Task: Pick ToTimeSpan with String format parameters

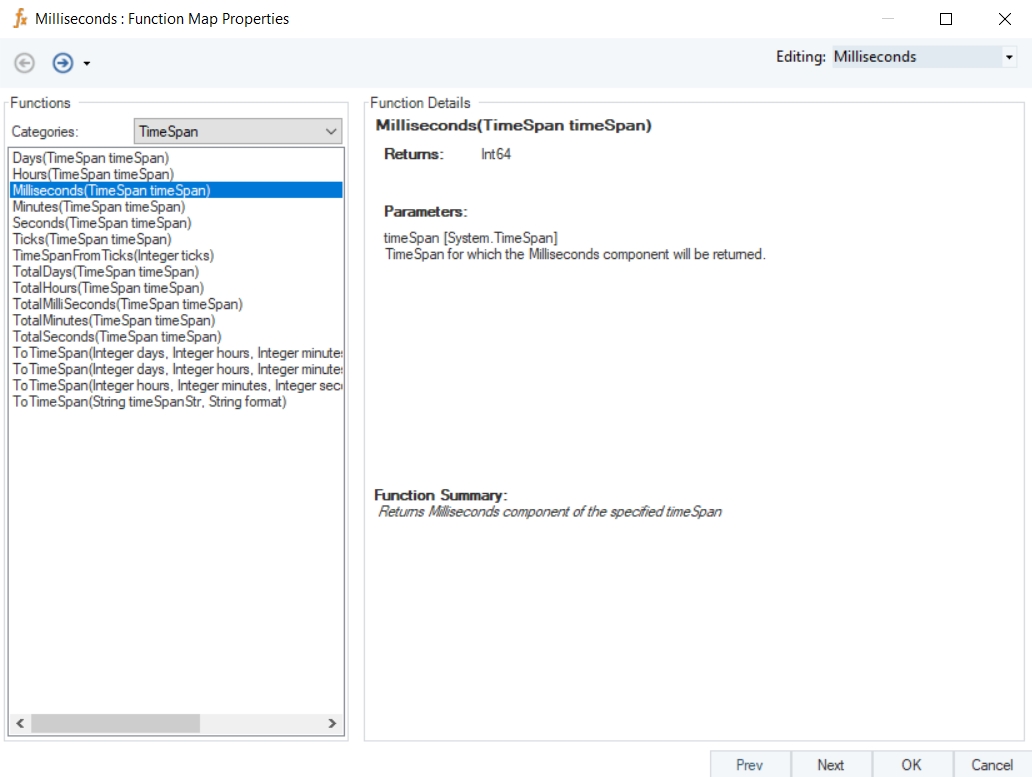Action: pos(149,401)
